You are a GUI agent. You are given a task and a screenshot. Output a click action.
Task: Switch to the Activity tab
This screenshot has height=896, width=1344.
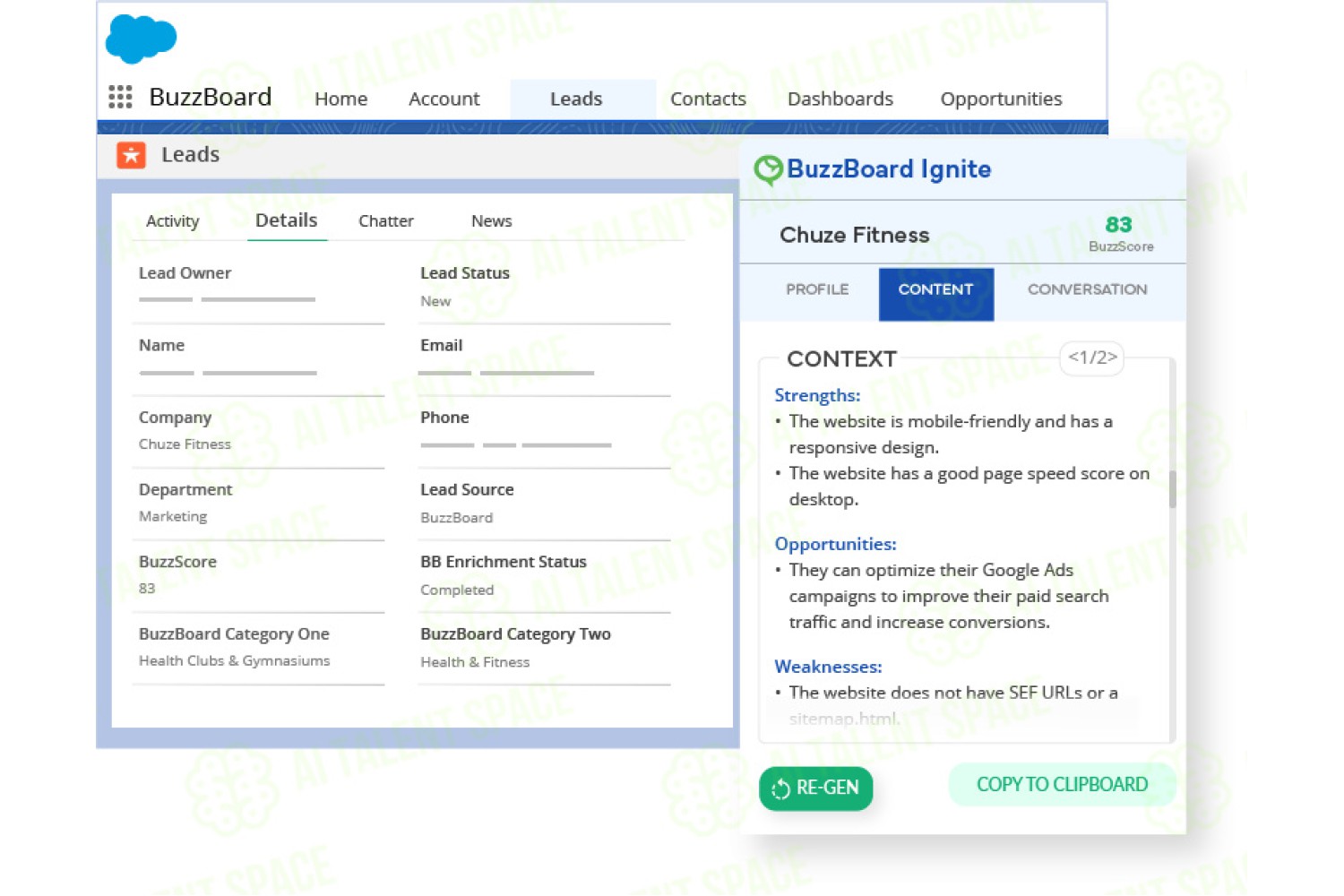click(172, 221)
